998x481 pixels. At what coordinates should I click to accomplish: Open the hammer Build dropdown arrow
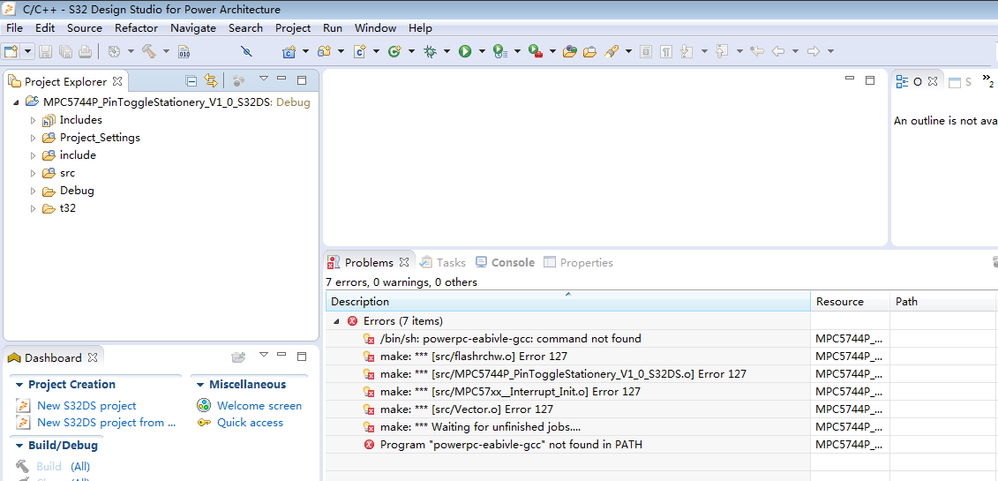coord(166,52)
